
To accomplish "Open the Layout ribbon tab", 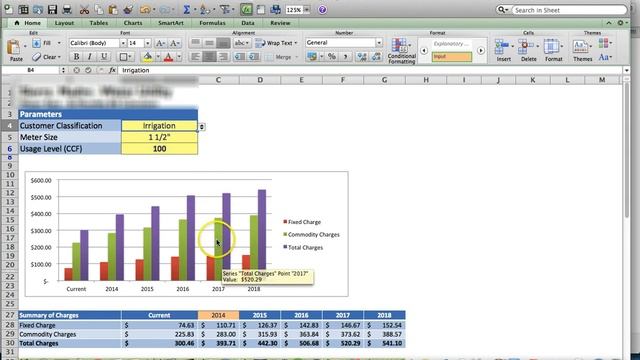I will click(64, 23).
